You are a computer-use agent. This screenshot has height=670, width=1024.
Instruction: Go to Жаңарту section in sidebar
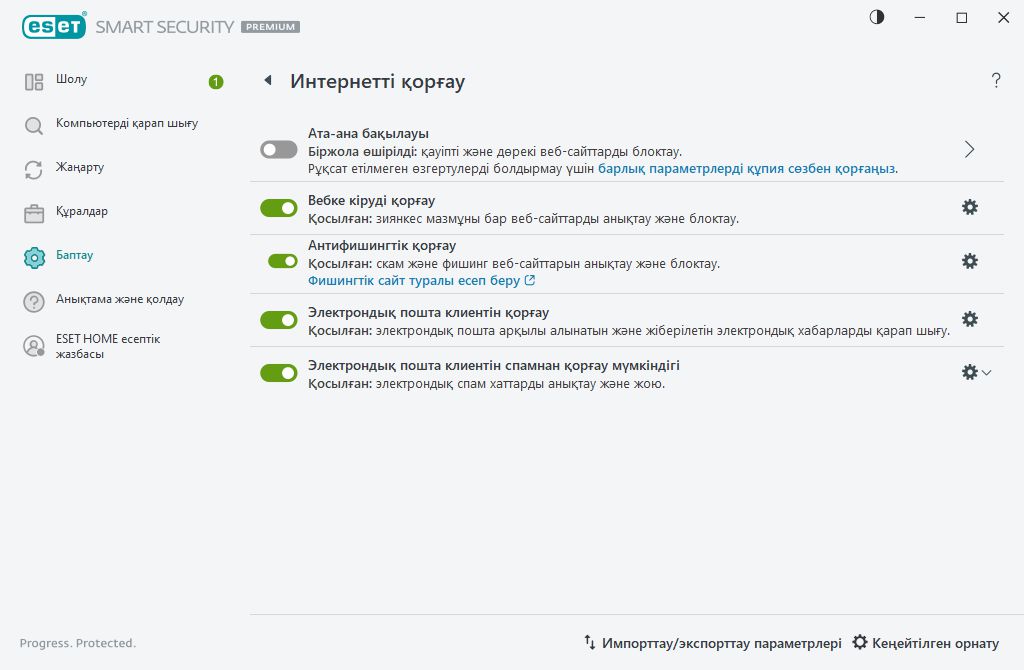tap(80, 167)
